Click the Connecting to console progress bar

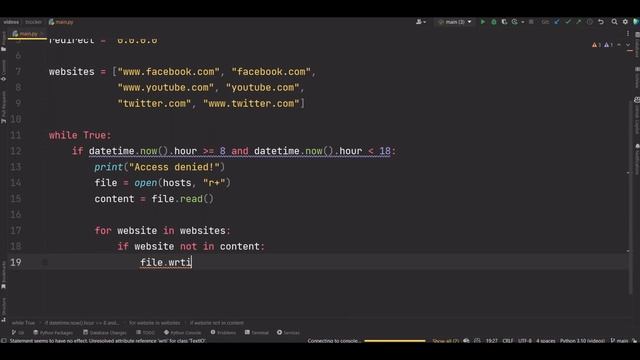click(395, 341)
